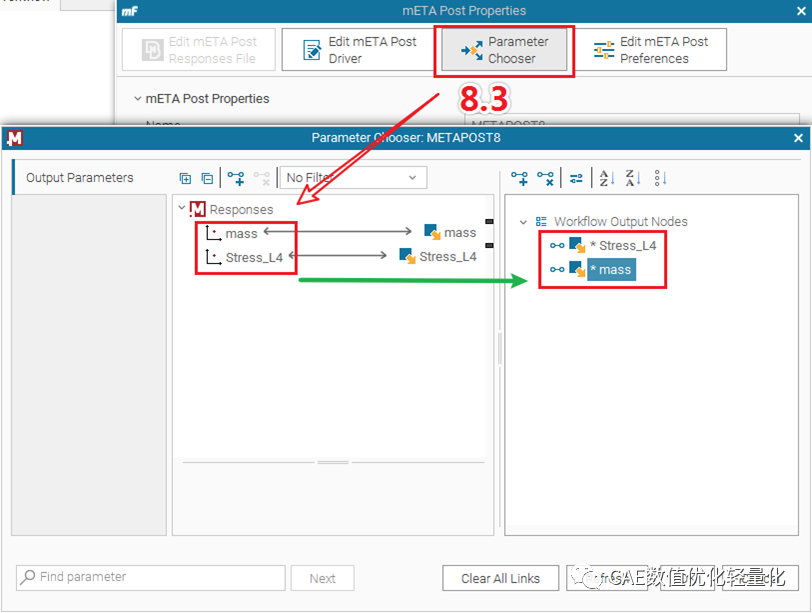Click the Clear All Links button
This screenshot has height=613, width=812.
point(500,578)
